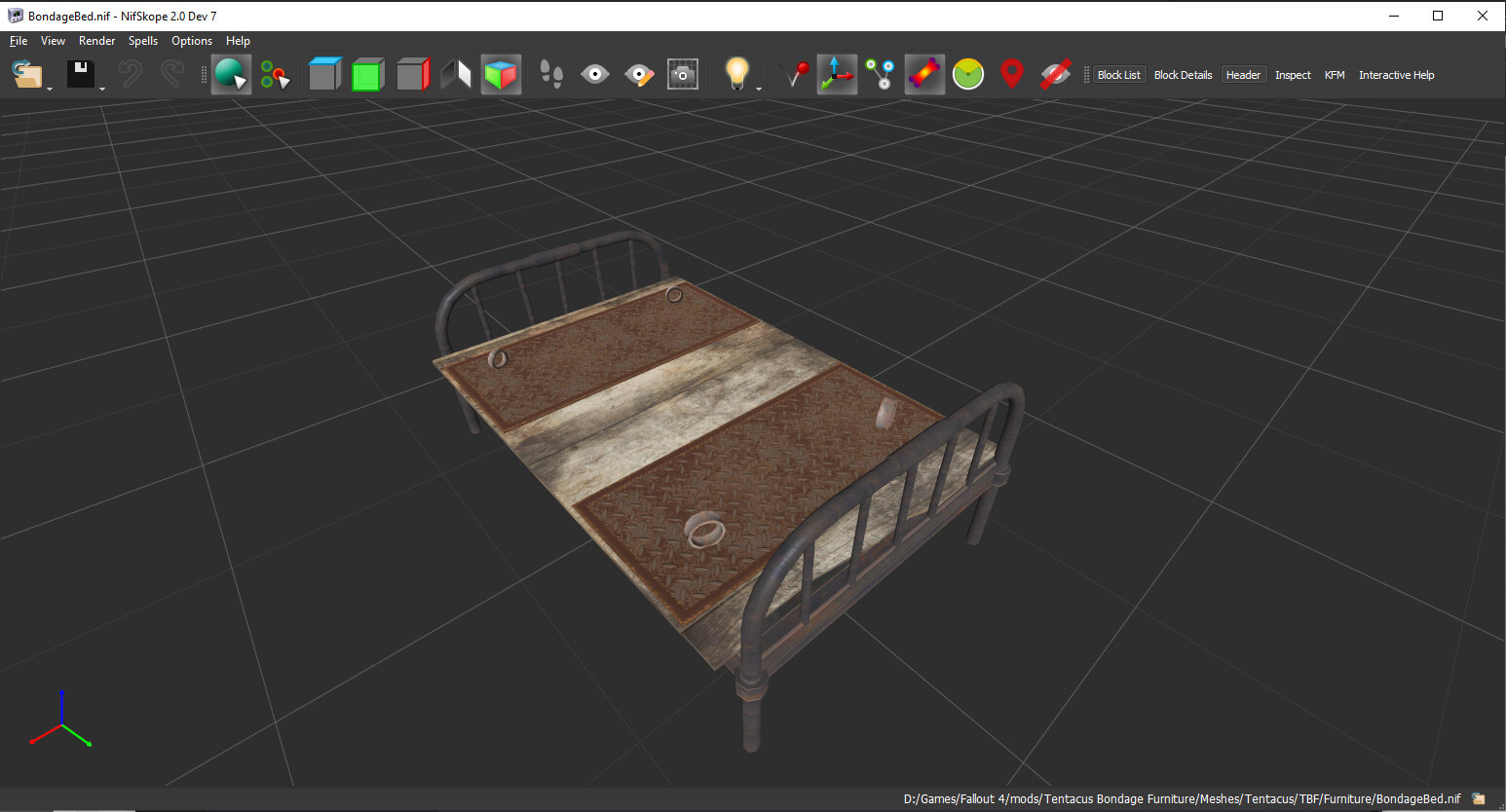Image resolution: width=1506 pixels, height=812 pixels.
Task: Click the Load file folder icon
Action: [x=26, y=75]
